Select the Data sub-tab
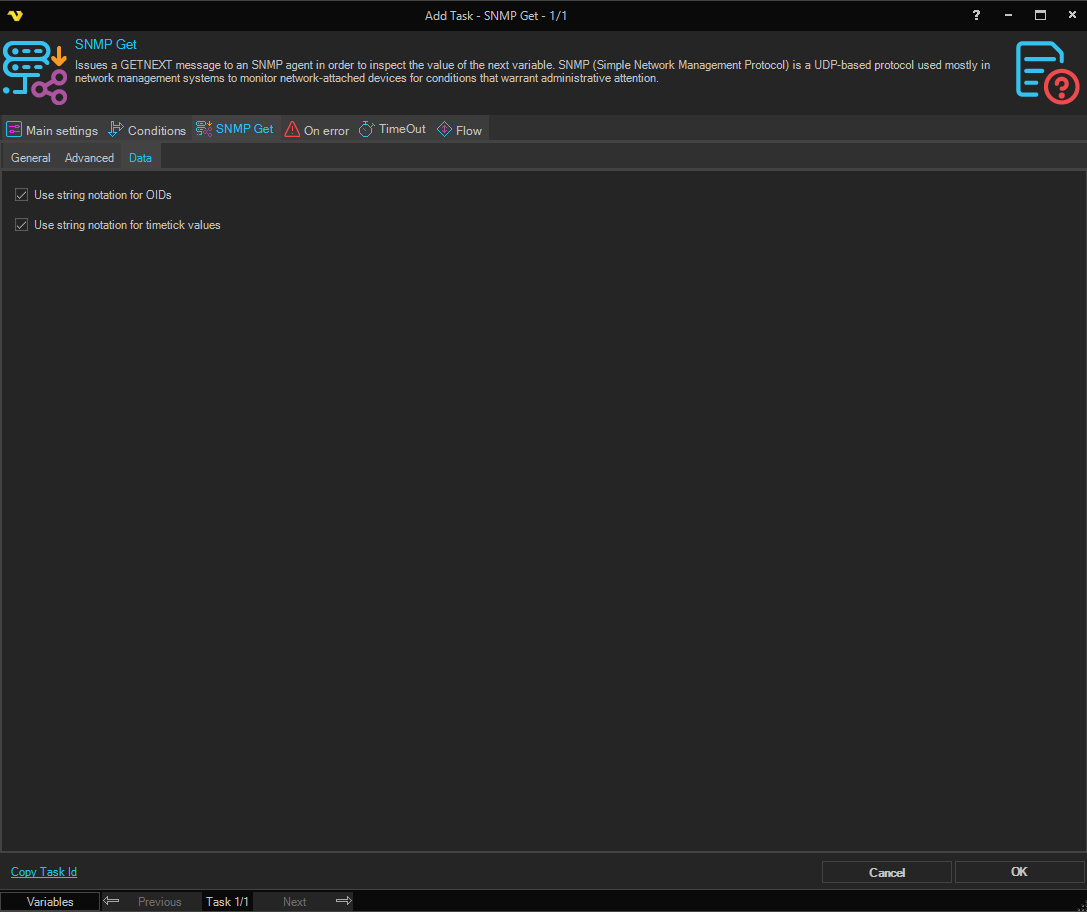This screenshot has width=1087, height=912. [x=140, y=158]
